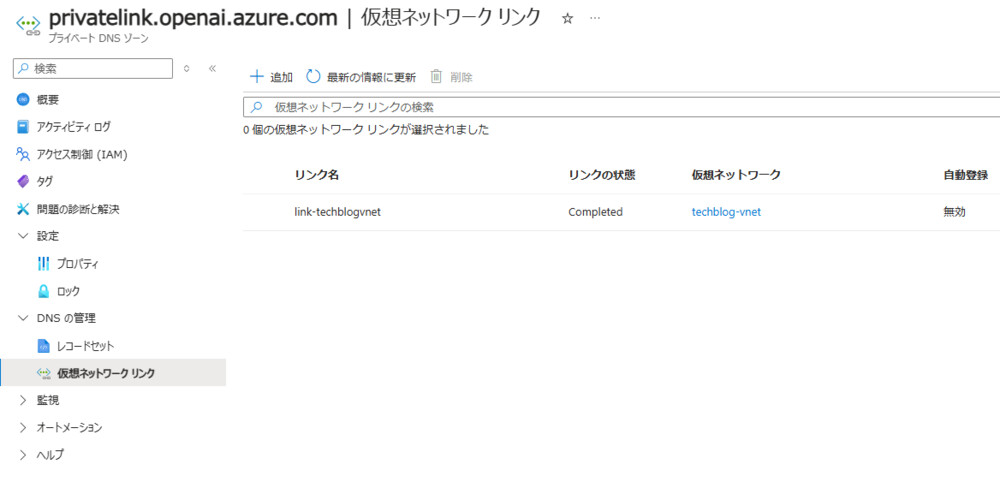The height and width of the screenshot is (488, 1000).
Task: Click 最新の情報に更新 button
Action: [361, 77]
